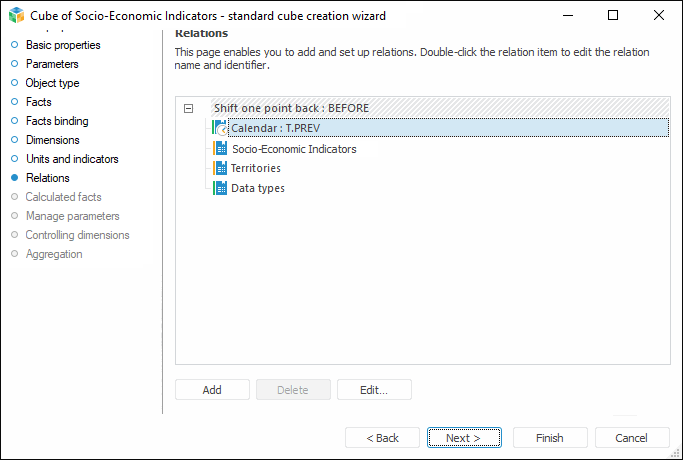Click the Edit... button

374,390
